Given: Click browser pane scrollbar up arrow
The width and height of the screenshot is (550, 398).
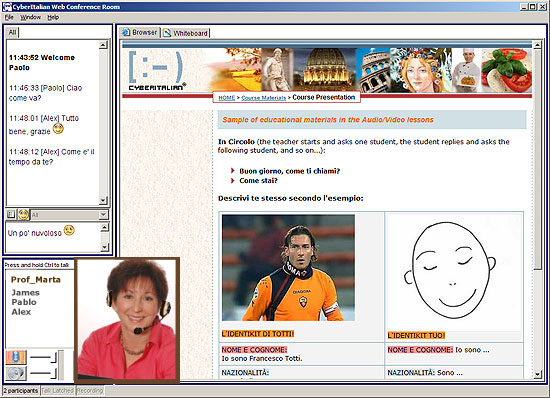Looking at the screenshot, I should click(537, 45).
